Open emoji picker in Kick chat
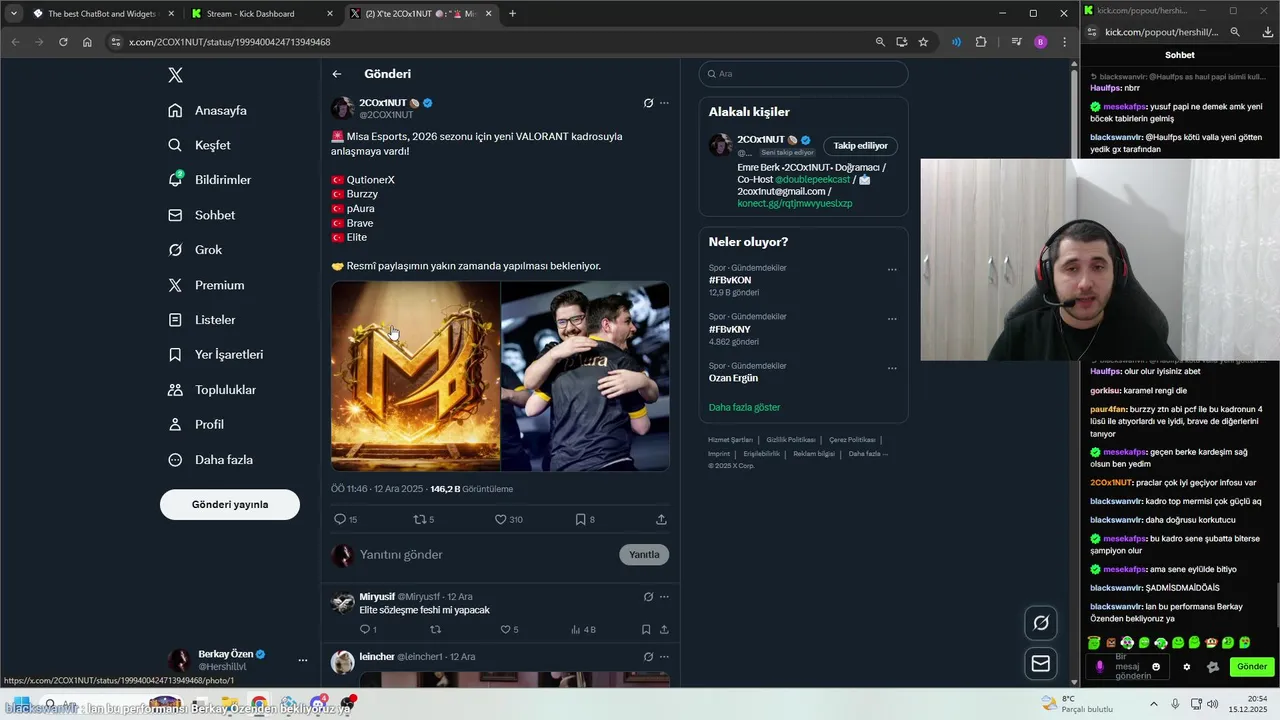 [x=1156, y=667]
